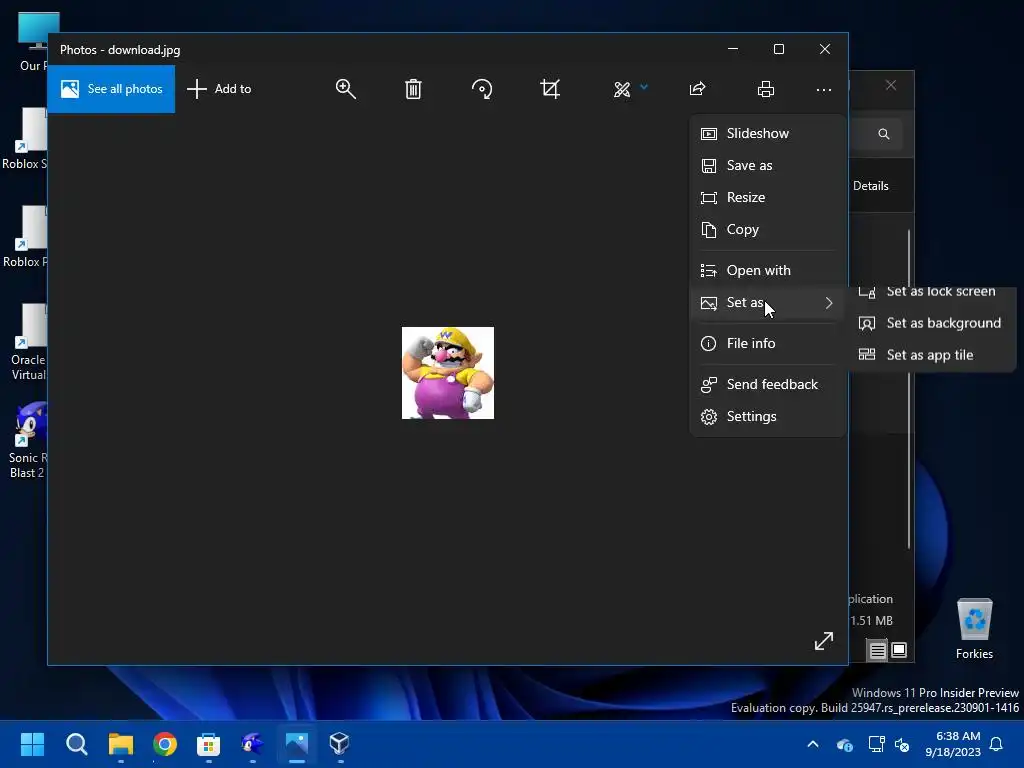
Task: Click the Wario image thumbnail
Action: coord(448,373)
